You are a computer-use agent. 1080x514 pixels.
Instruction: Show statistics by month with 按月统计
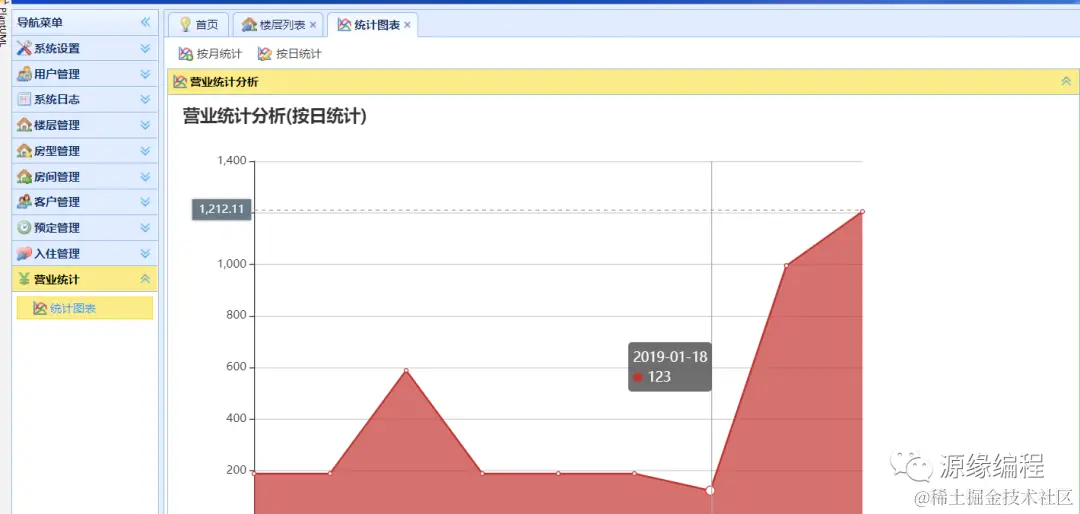pyautogui.click(x=210, y=54)
